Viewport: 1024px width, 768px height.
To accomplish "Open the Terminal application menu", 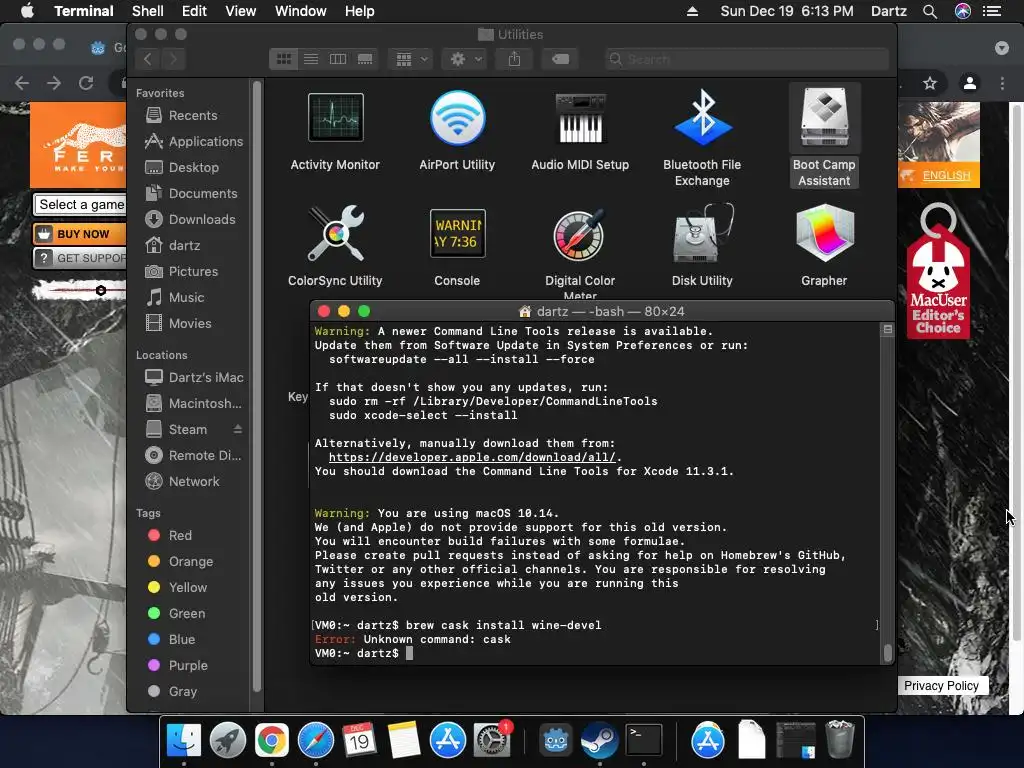I will [x=84, y=11].
